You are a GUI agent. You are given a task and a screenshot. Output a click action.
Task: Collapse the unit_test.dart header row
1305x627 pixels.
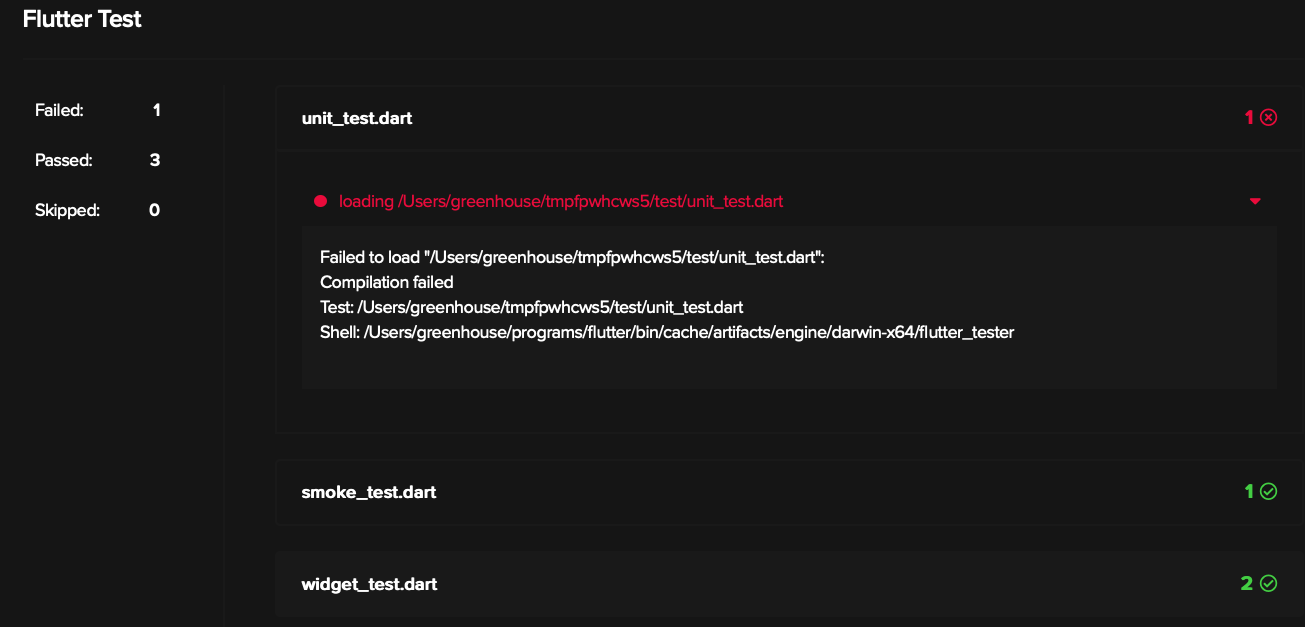click(x=790, y=118)
